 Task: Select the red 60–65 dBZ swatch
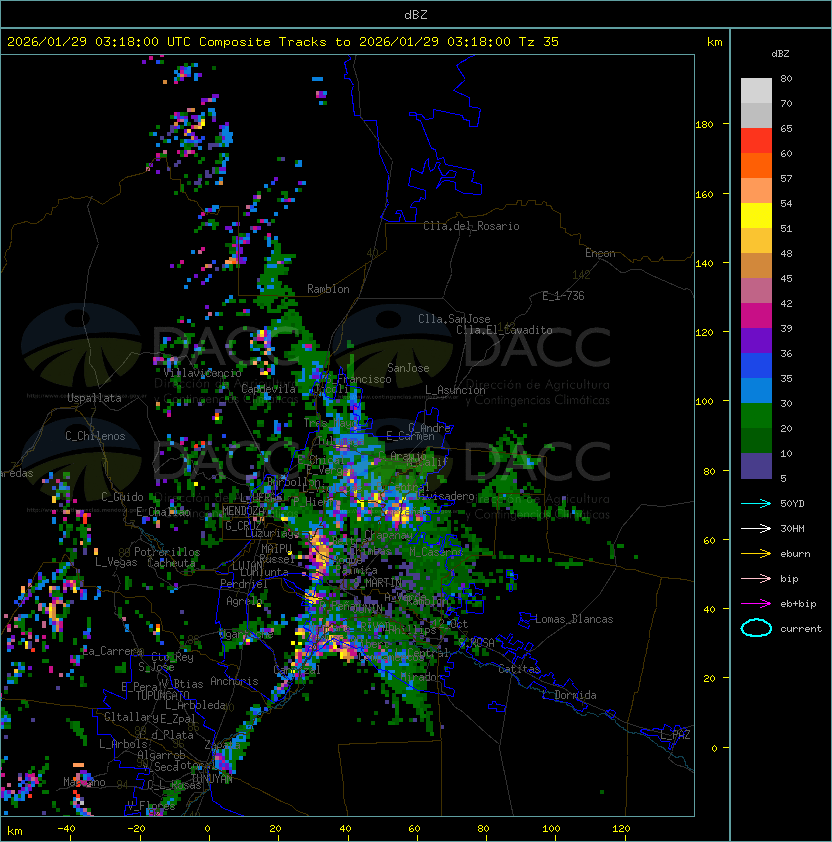[x=756, y=141]
